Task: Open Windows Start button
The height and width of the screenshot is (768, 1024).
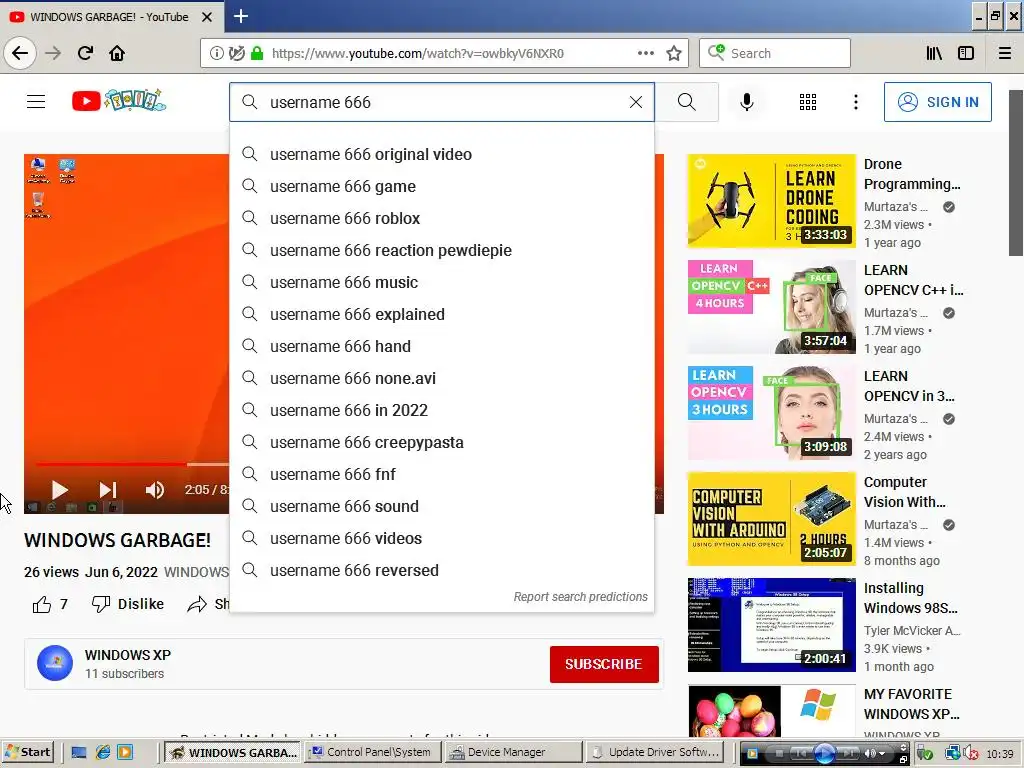Action: click(x=27, y=752)
